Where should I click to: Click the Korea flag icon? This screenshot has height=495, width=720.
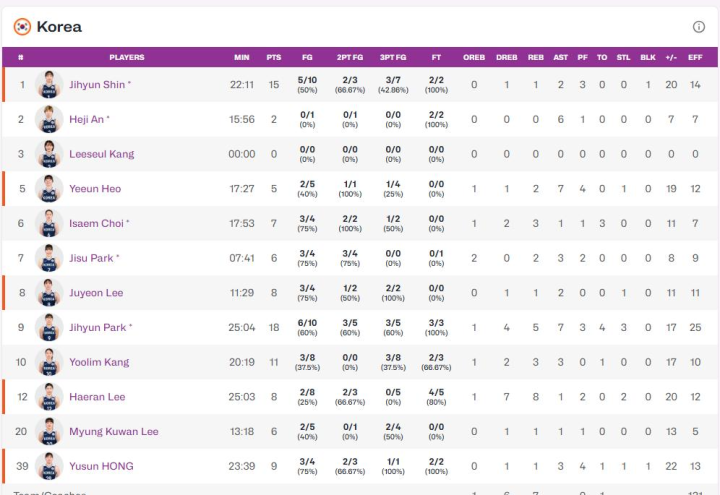click(x=22, y=27)
